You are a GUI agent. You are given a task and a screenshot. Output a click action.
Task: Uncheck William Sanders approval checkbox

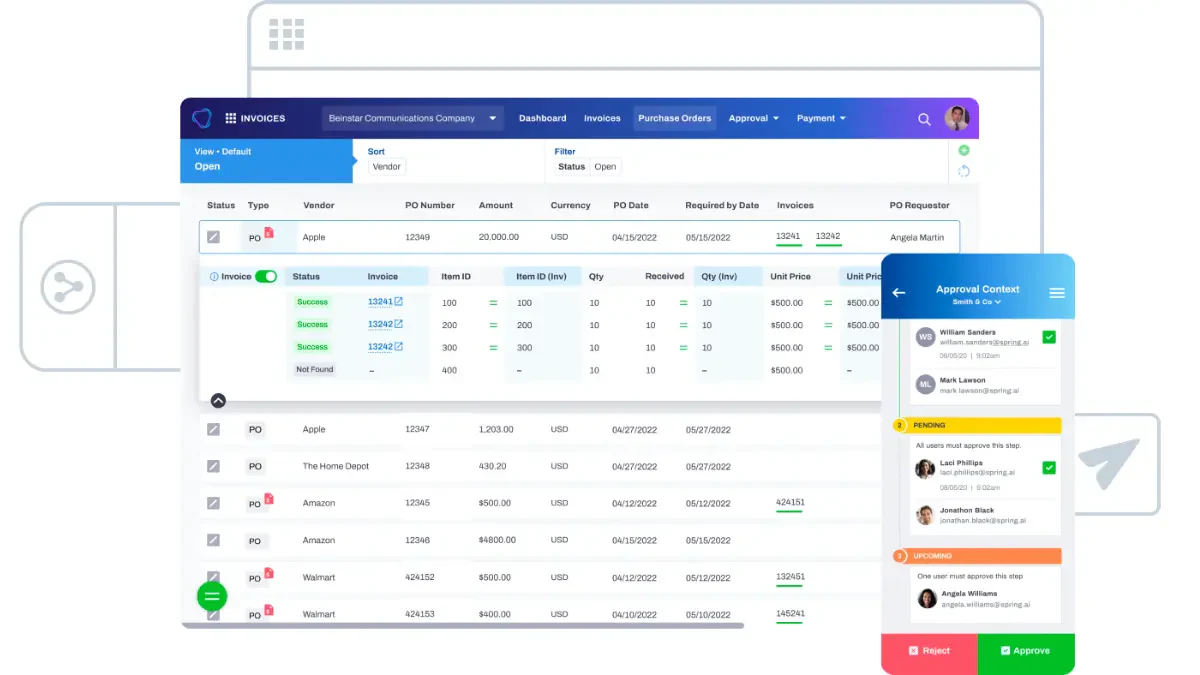[1049, 337]
